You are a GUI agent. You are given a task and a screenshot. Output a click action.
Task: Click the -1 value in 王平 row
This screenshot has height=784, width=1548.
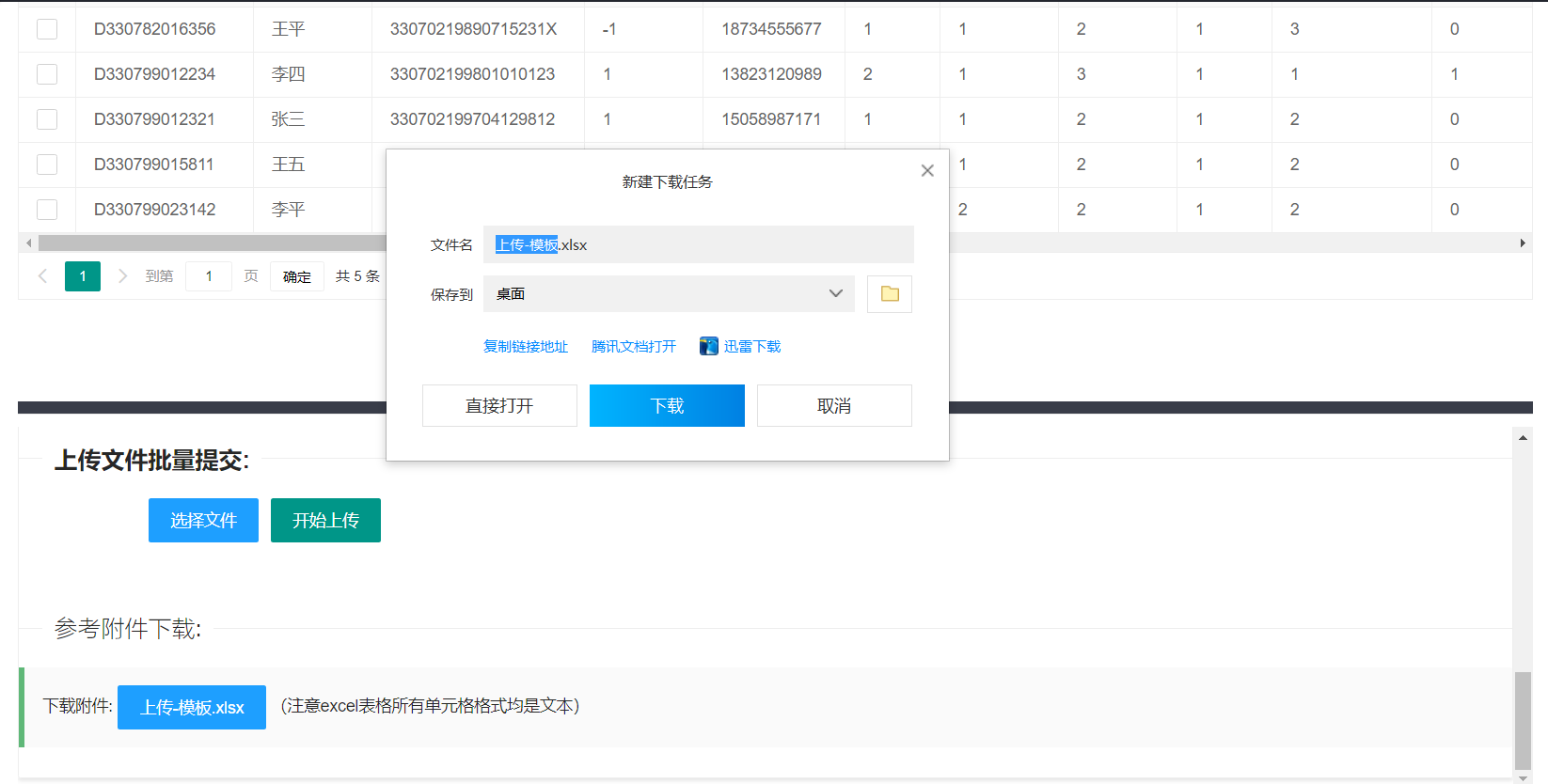point(609,29)
